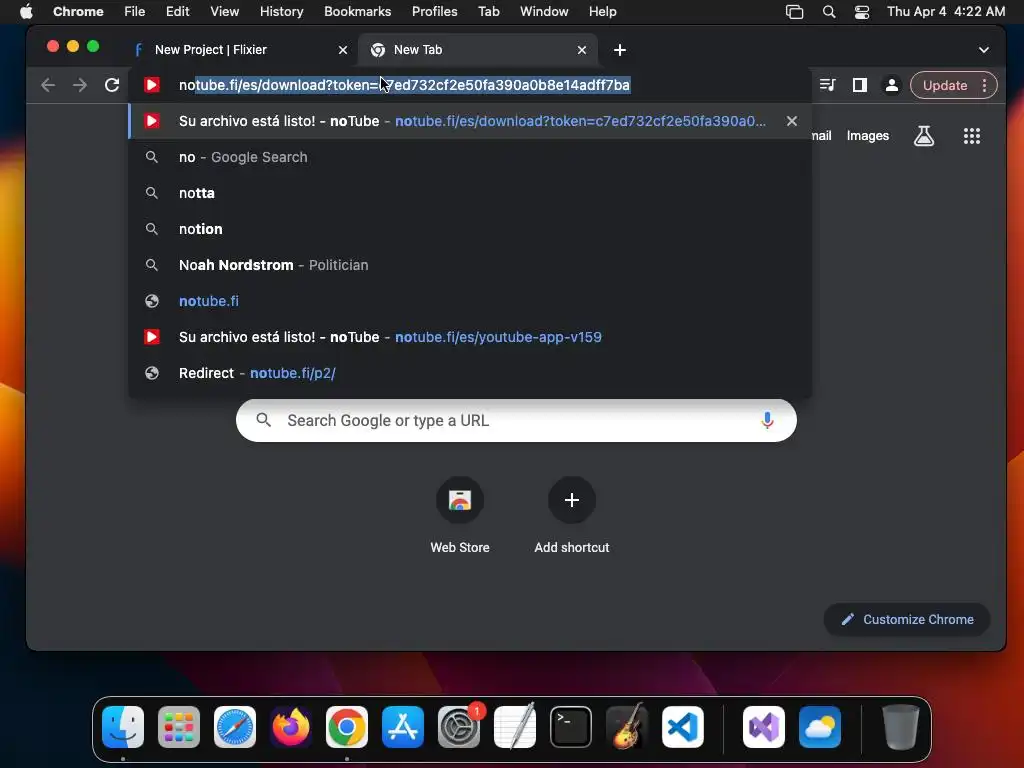
Task: Open the Images link
Action: pos(867,136)
